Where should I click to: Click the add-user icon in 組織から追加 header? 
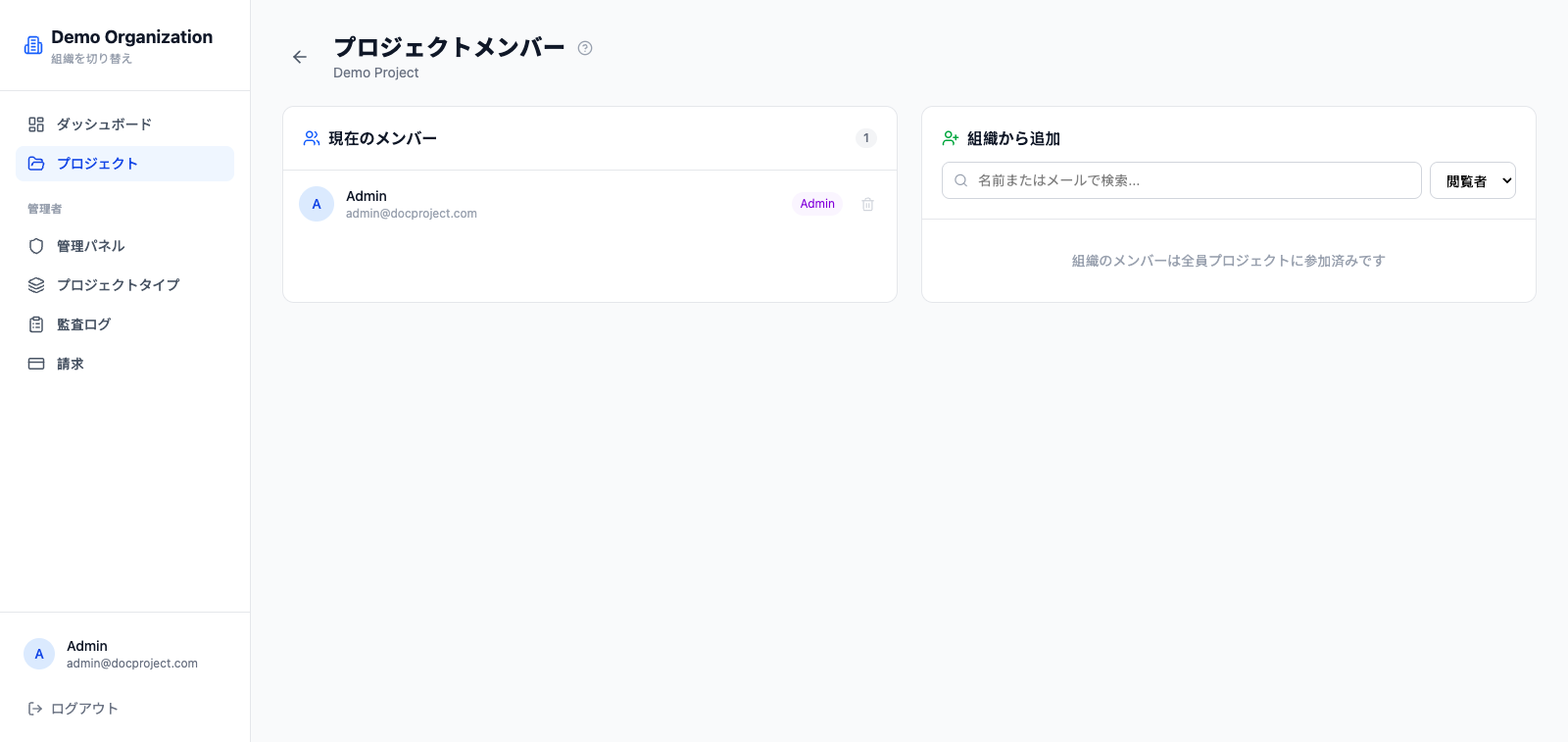coord(951,138)
